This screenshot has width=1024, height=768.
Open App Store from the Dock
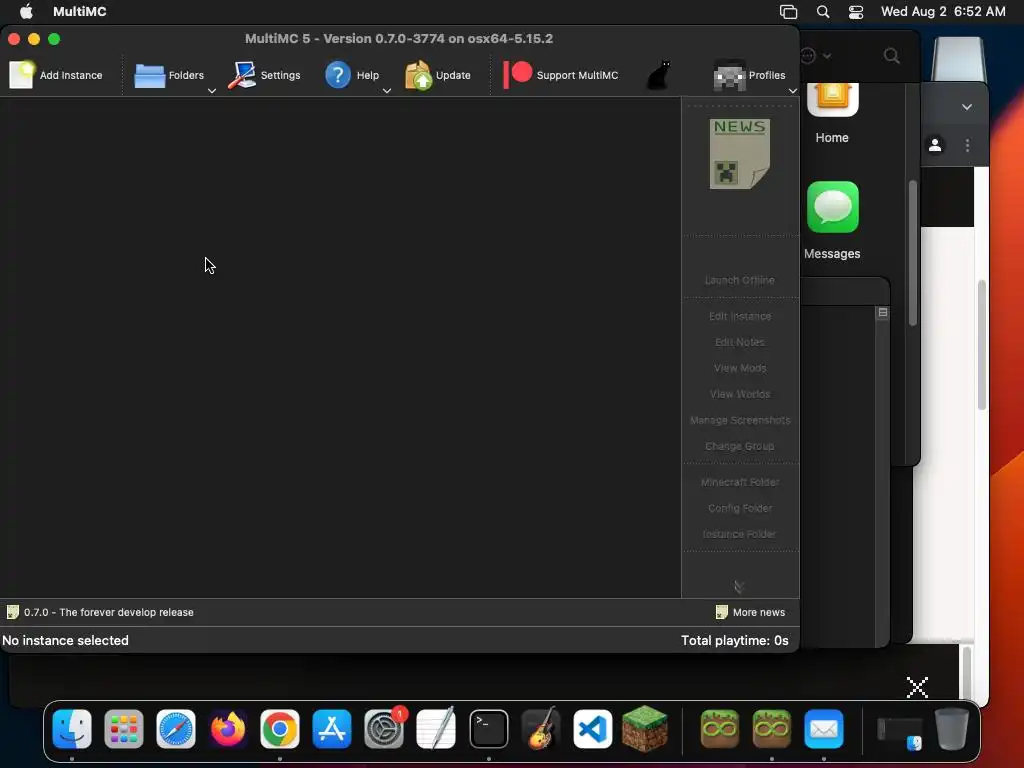point(332,729)
